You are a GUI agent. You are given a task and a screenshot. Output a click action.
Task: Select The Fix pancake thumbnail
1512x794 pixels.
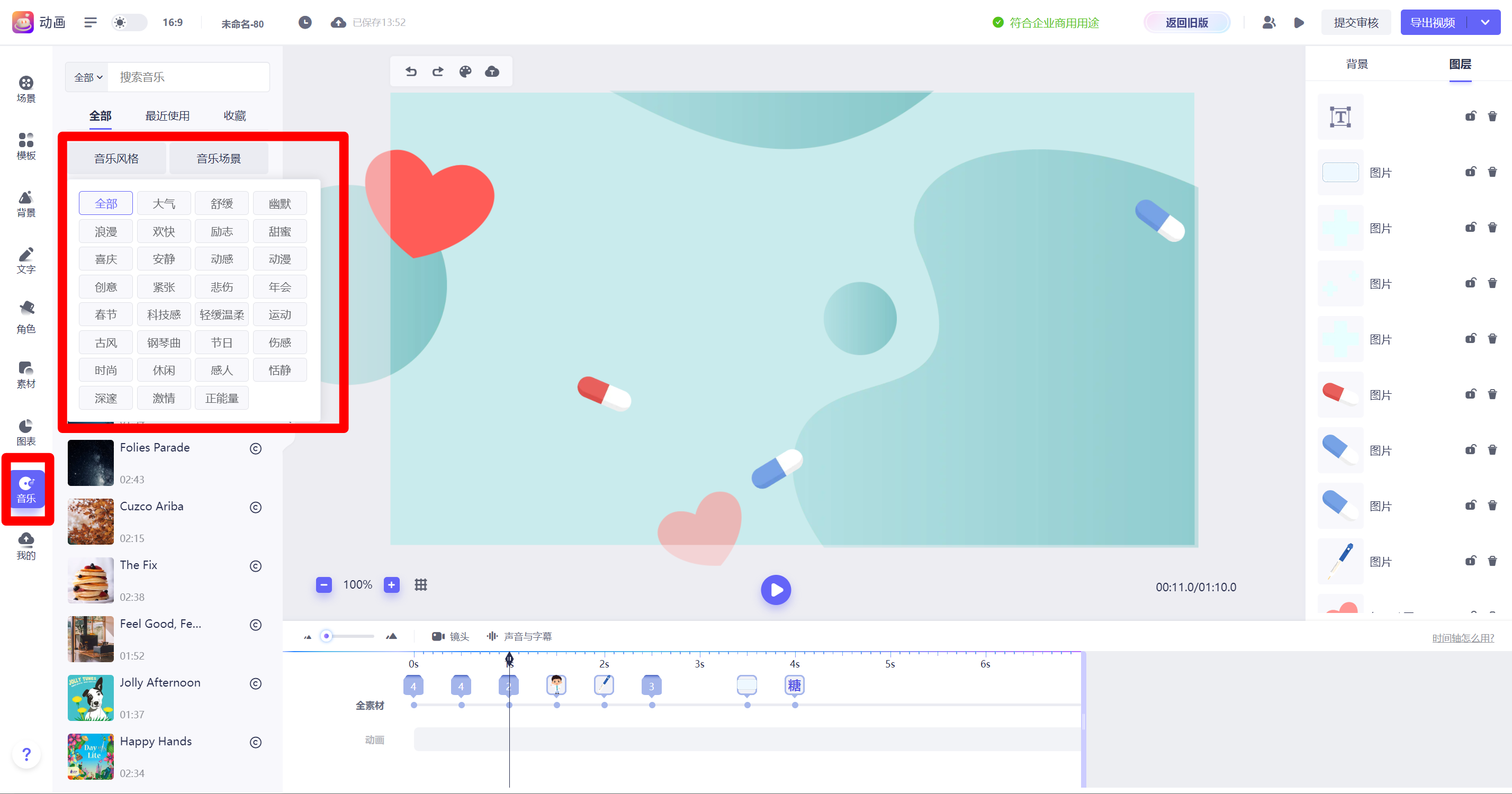click(x=91, y=580)
